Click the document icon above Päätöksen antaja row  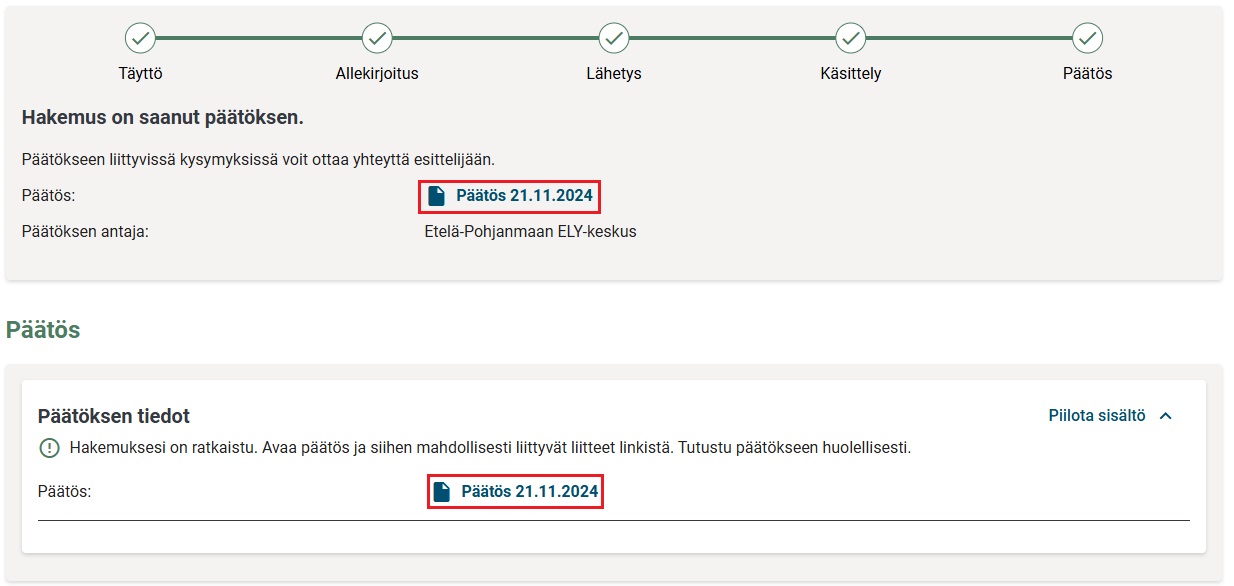[436, 196]
